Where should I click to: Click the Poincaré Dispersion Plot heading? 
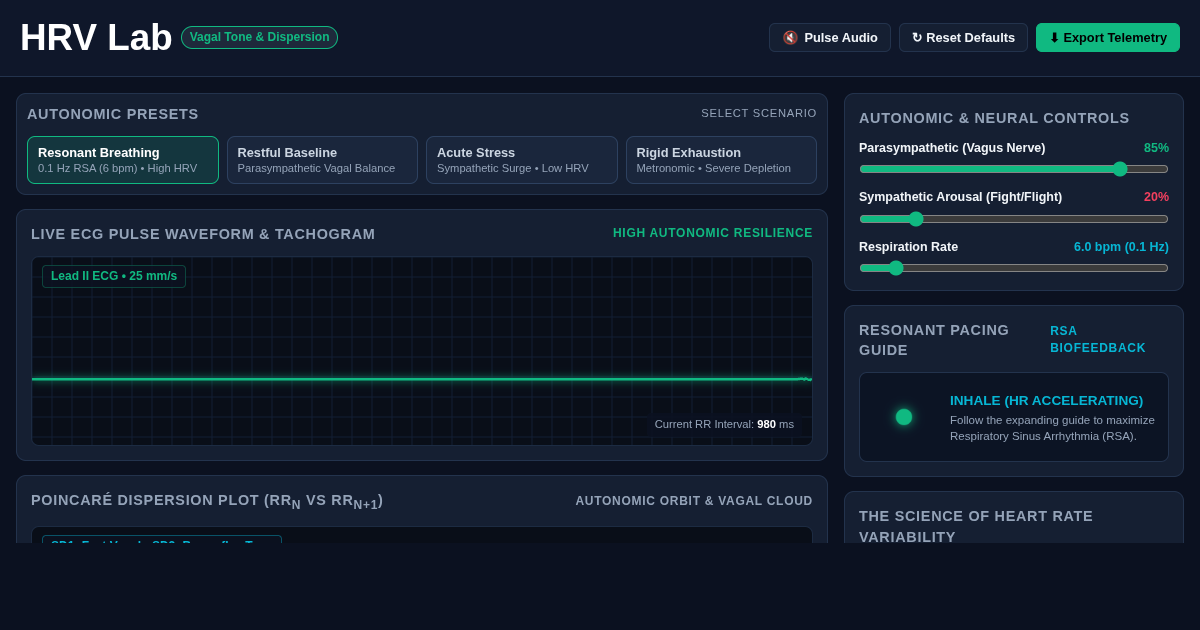tap(207, 501)
